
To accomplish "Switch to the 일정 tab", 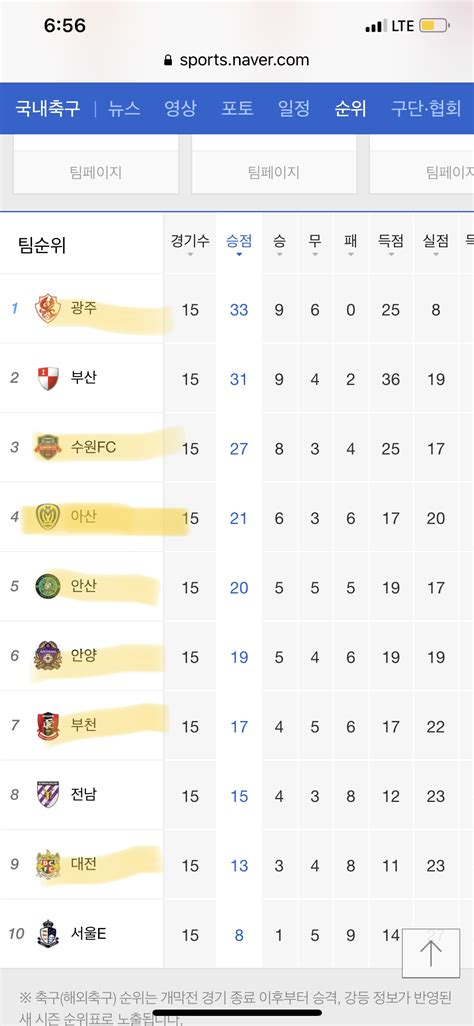I will click(294, 108).
